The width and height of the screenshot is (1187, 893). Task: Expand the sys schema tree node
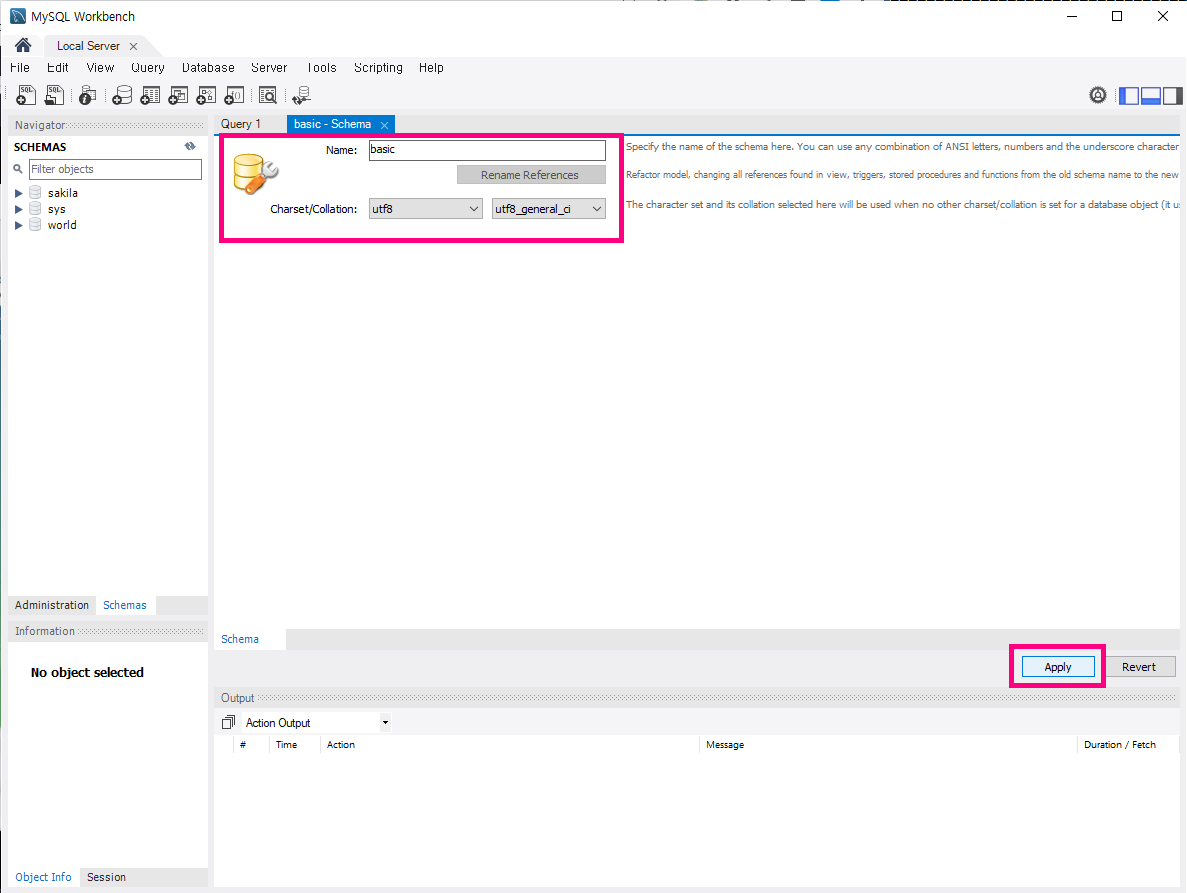[19, 209]
